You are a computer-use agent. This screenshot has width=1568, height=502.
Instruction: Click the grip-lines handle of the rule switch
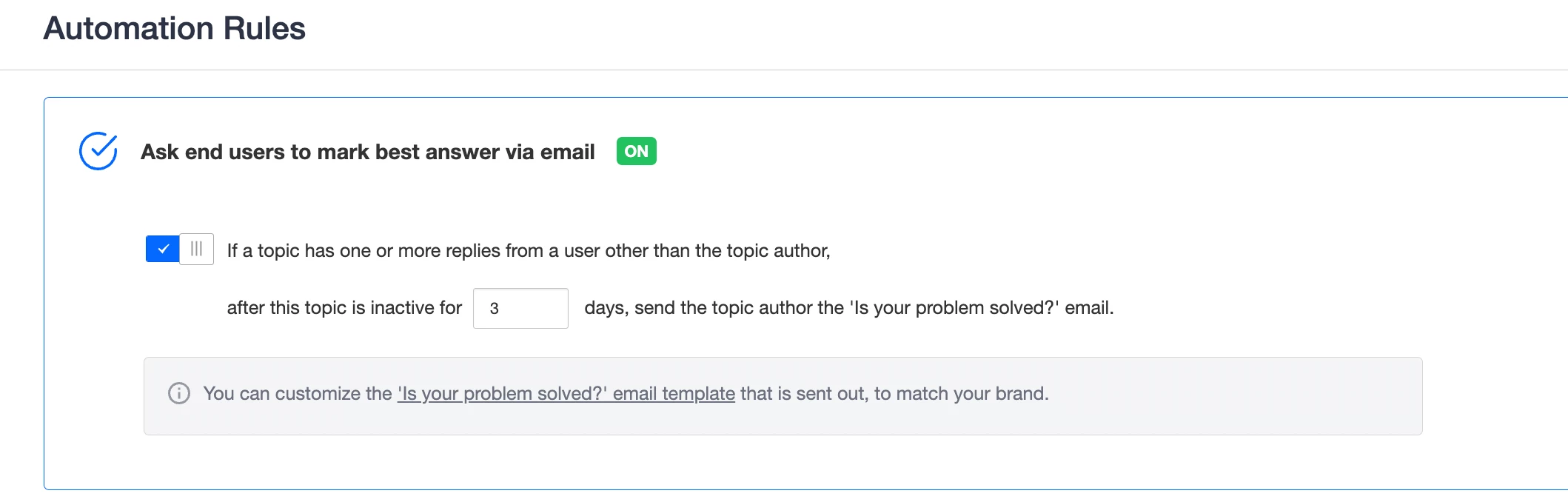point(196,250)
